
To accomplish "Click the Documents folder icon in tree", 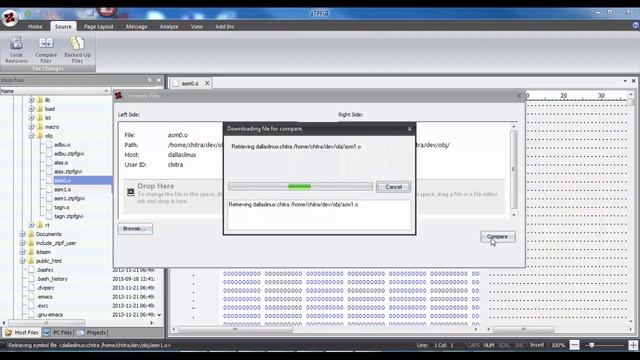I will pos(31,234).
